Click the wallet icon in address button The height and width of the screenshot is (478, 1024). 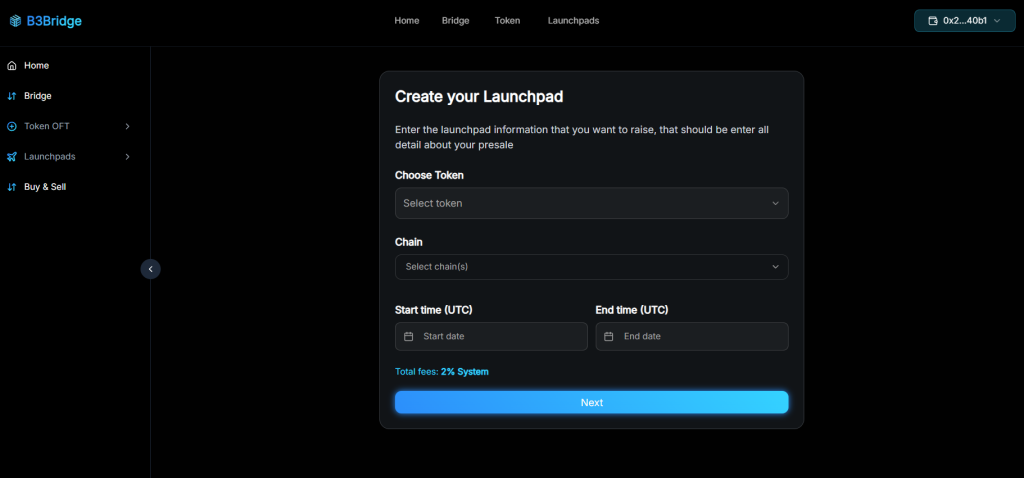(x=933, y=21)
